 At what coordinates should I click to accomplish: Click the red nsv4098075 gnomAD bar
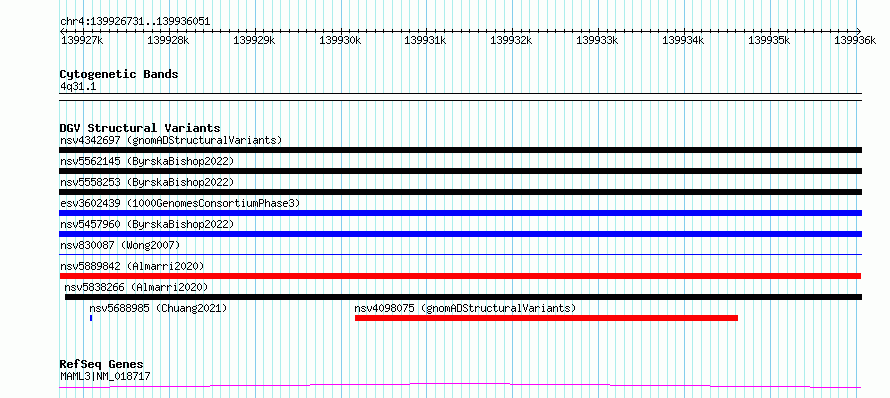coord(546,318)
